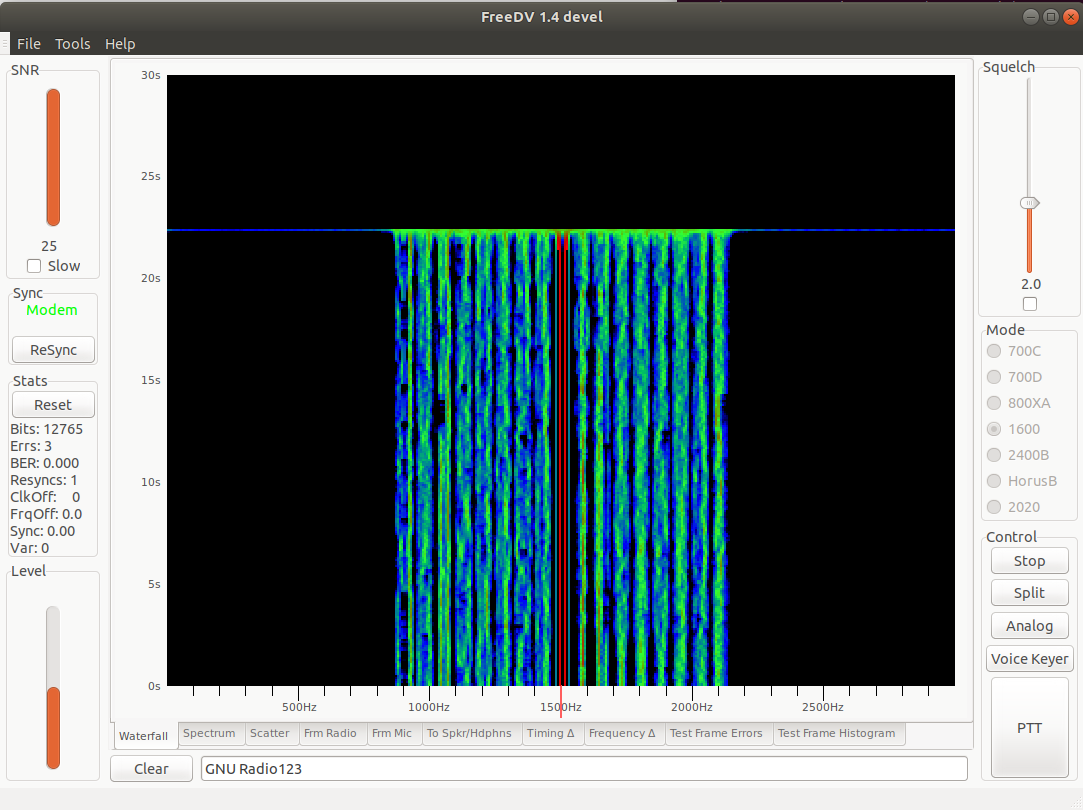
Task: Click the SNR gauge bar
Action: point(53,157)
